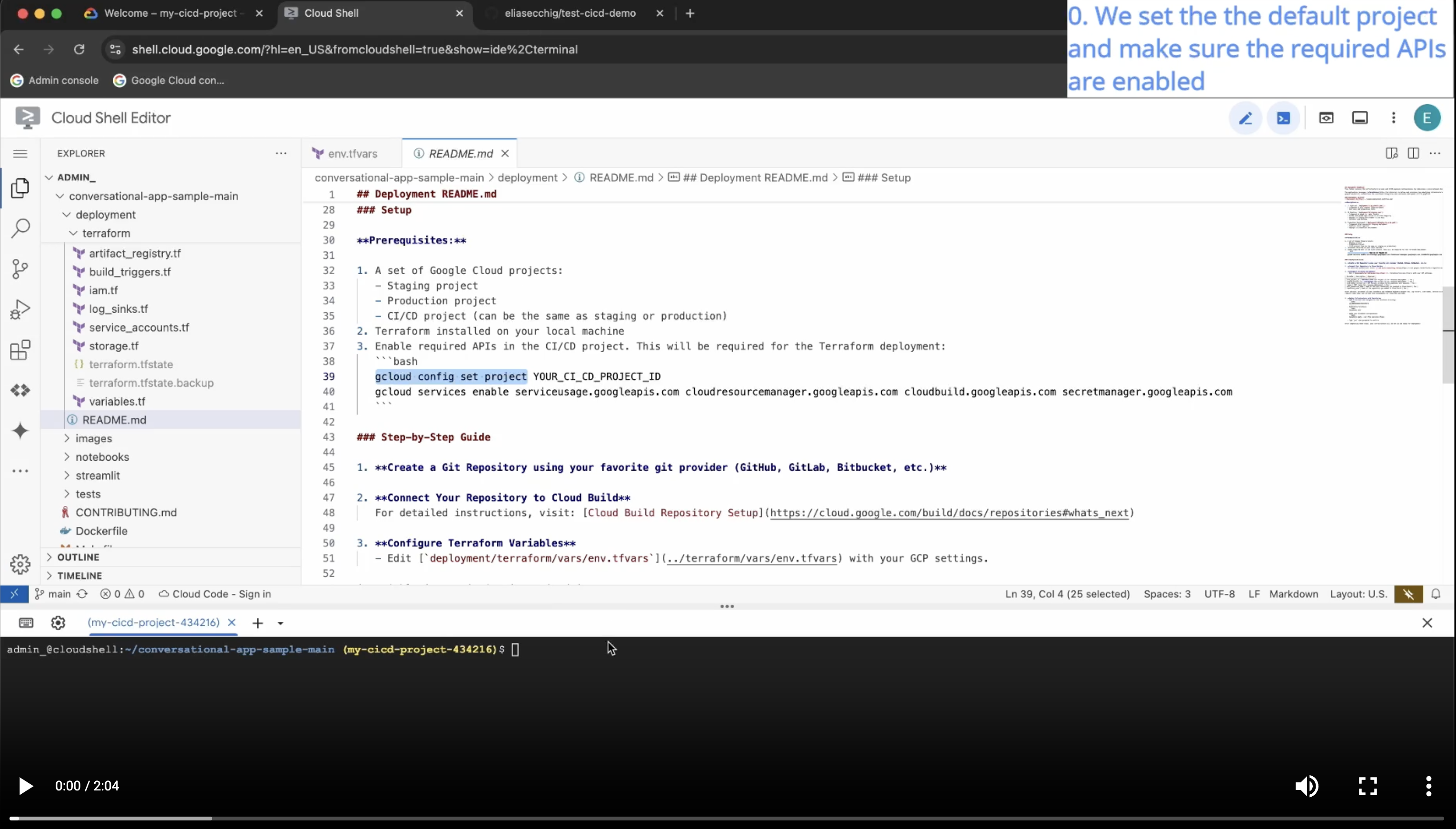Screen dimensions: 1456x829
Task: Close the terminal panel
Action: tap(1427, 623)
